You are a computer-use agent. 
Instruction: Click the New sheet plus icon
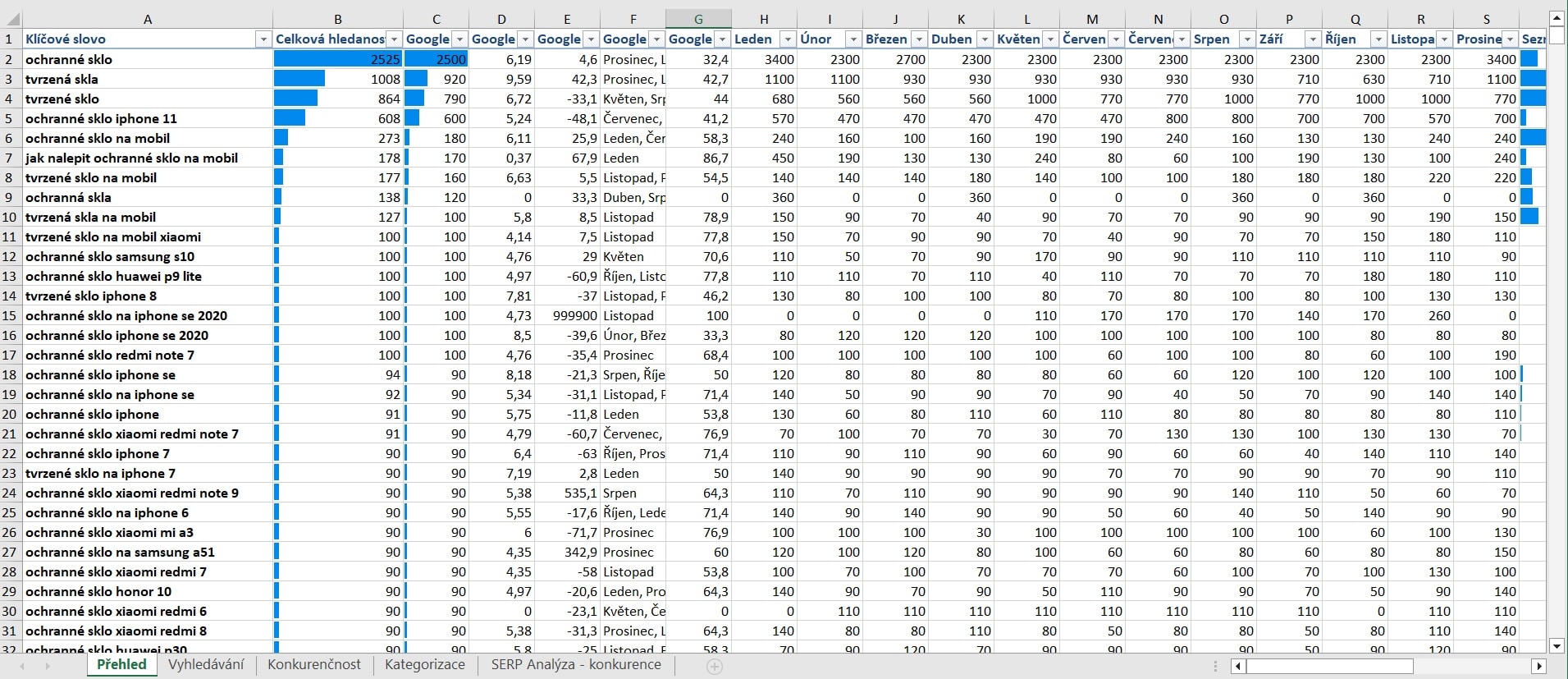[715, 666]
